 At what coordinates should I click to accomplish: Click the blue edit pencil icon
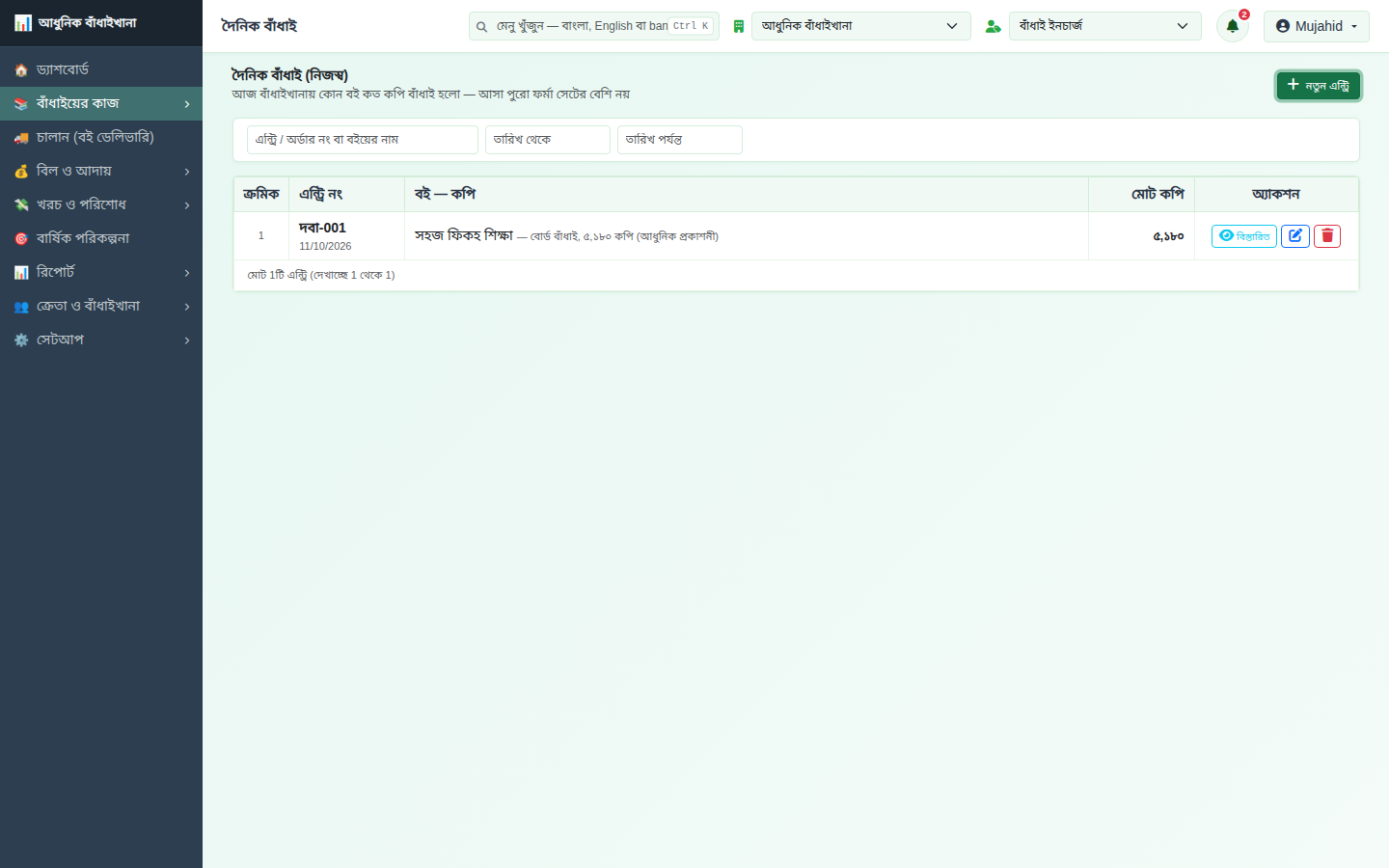click(1295, 235)
